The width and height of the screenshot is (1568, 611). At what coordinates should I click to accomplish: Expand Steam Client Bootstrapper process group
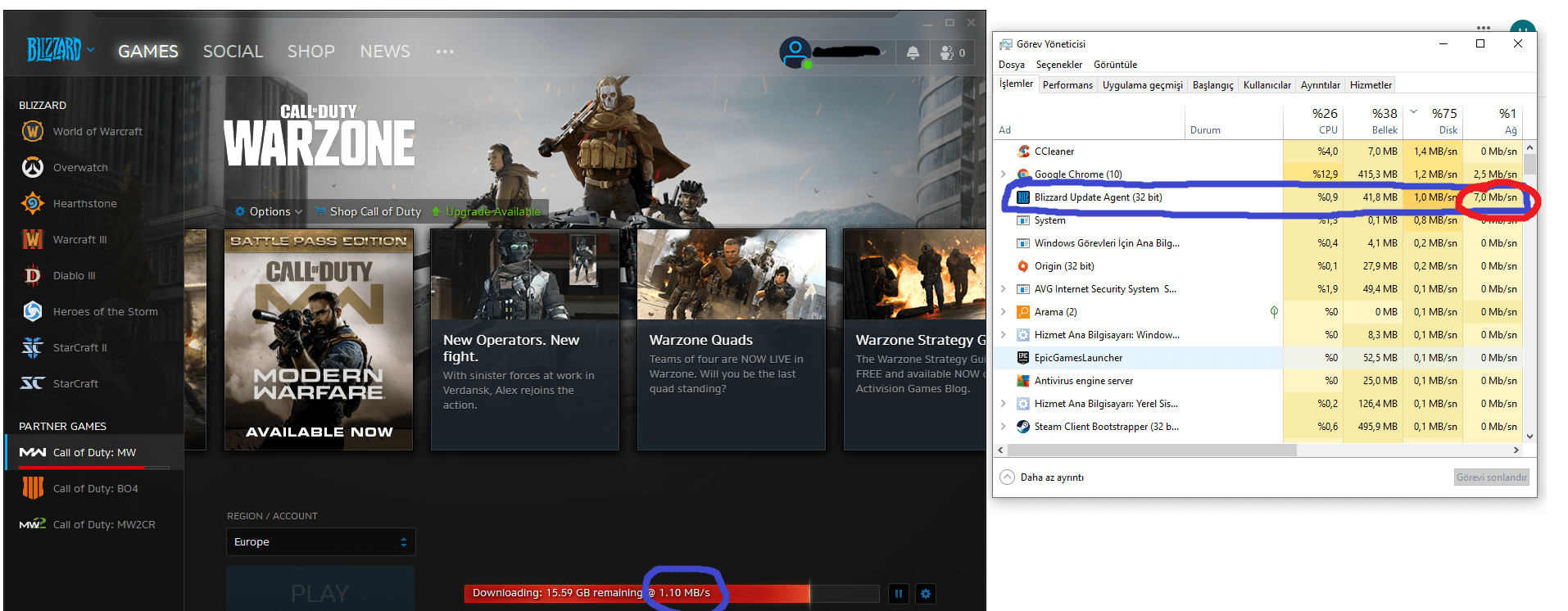tap(1004, 427)
